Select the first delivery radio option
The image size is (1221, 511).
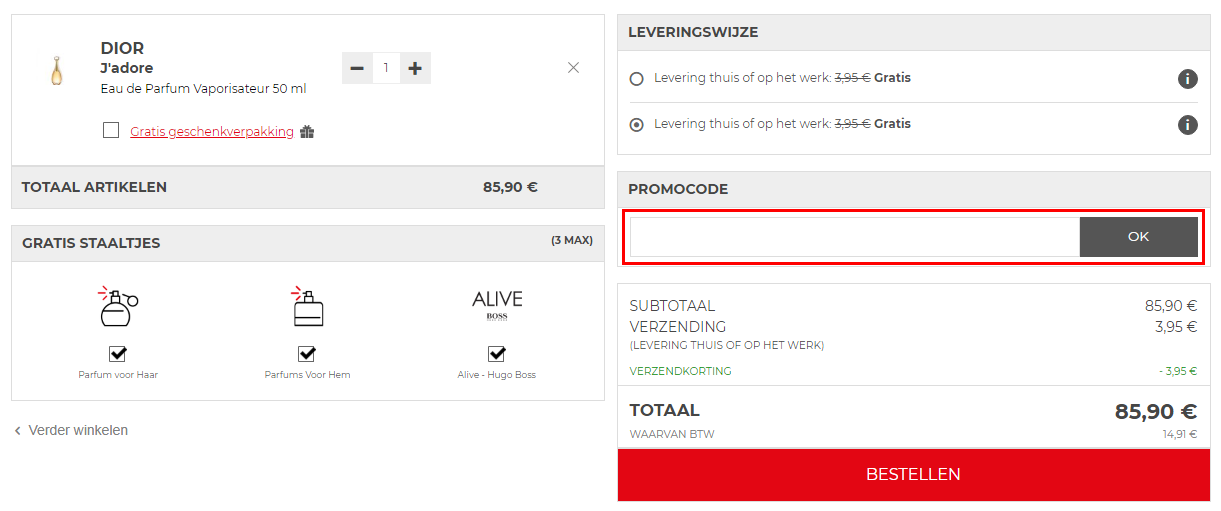click(x=637, y=78)
